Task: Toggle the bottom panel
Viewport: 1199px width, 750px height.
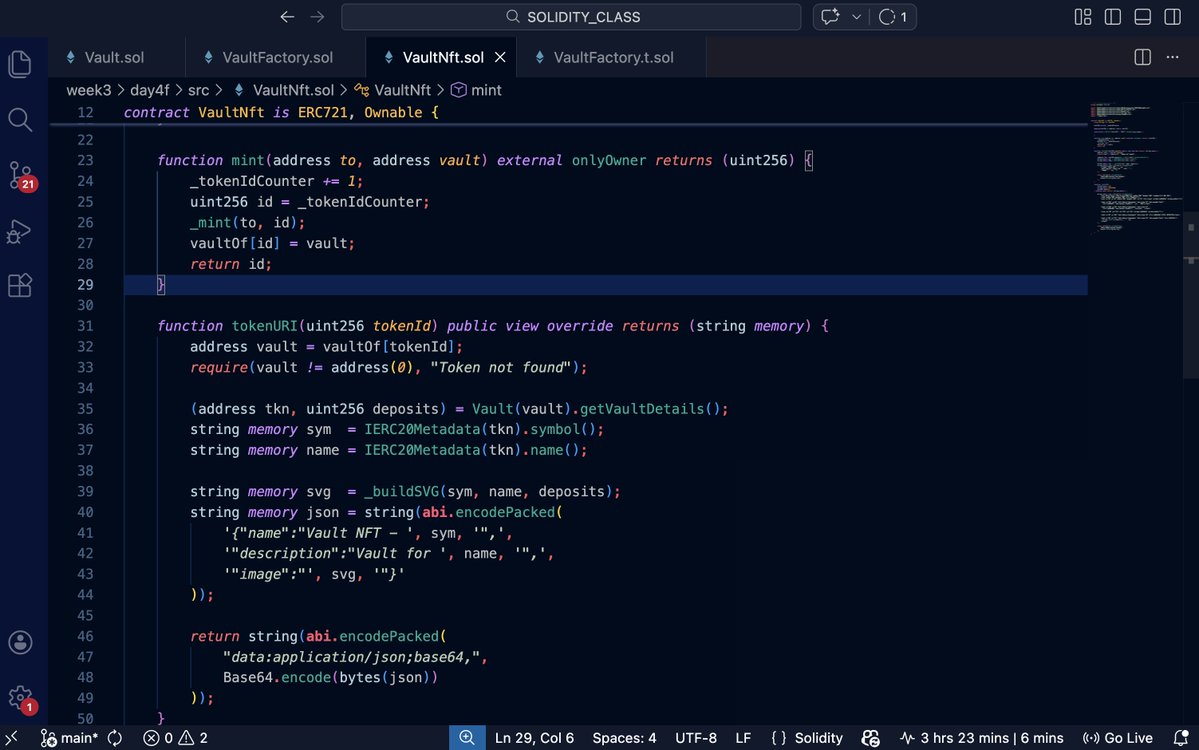Action: (1142, 17)
